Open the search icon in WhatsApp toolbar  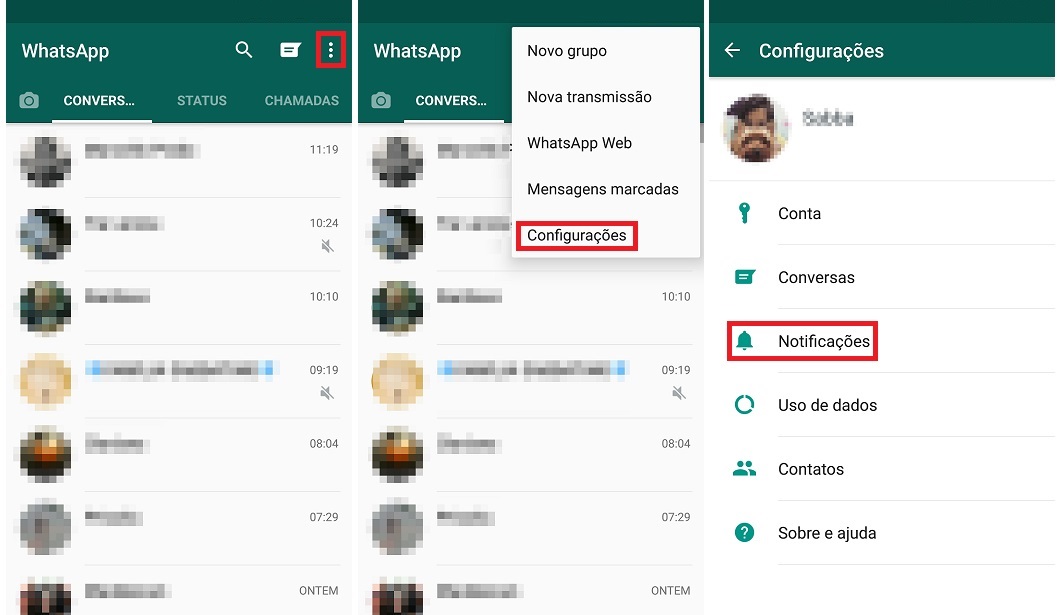(x=243, y=49)
